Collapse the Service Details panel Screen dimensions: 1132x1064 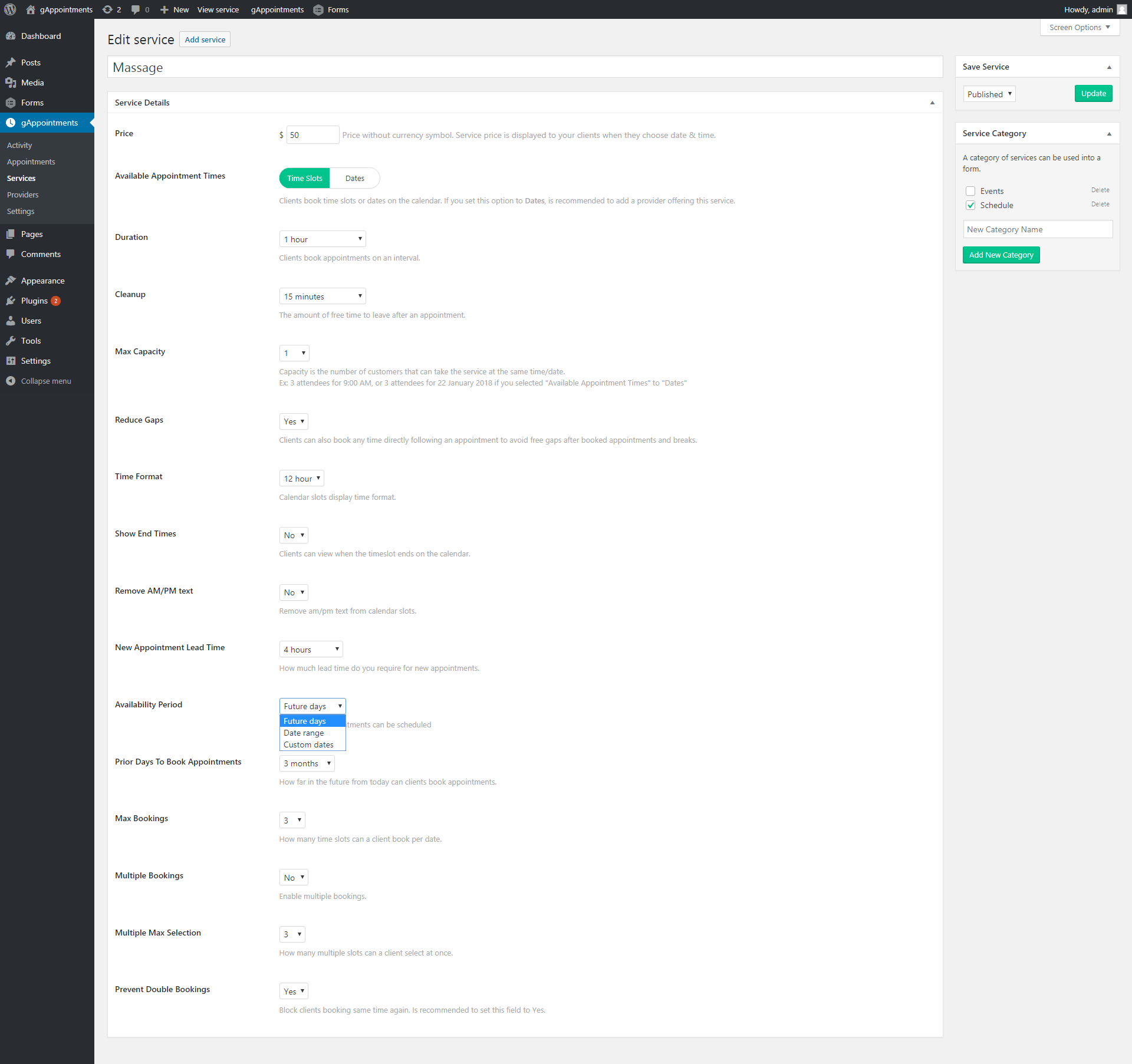932,103
